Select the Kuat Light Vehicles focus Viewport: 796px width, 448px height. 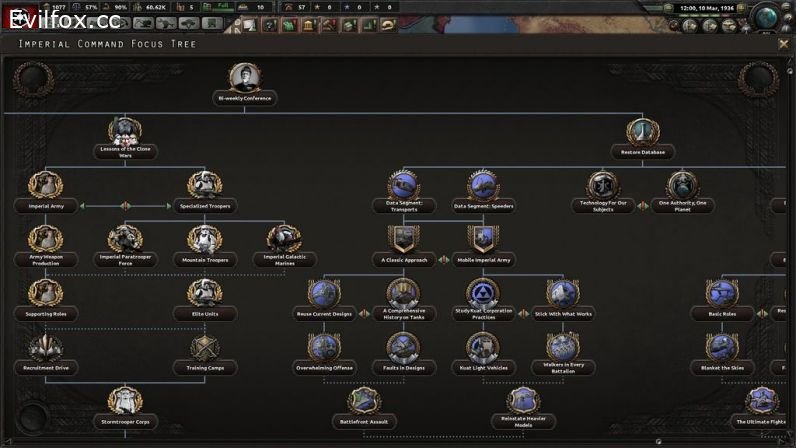tap(484, 348)
